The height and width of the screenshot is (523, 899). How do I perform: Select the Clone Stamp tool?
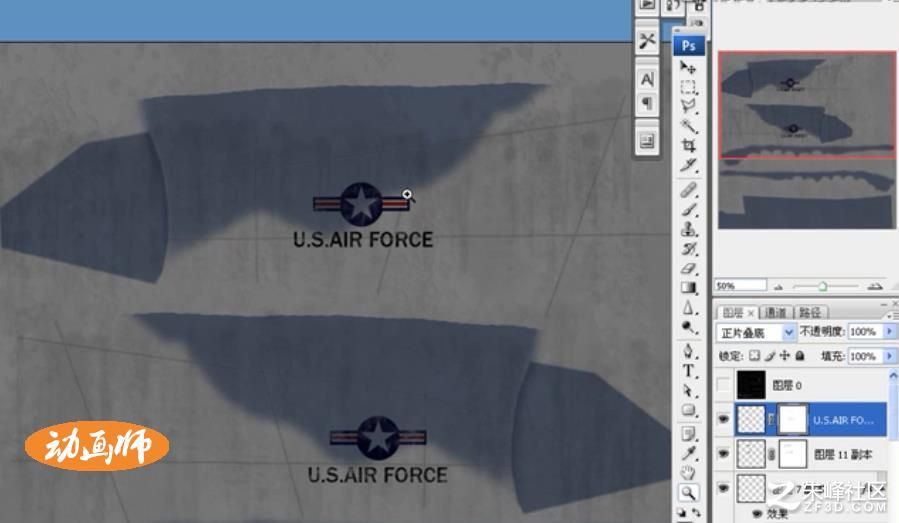tap(688, 229)
